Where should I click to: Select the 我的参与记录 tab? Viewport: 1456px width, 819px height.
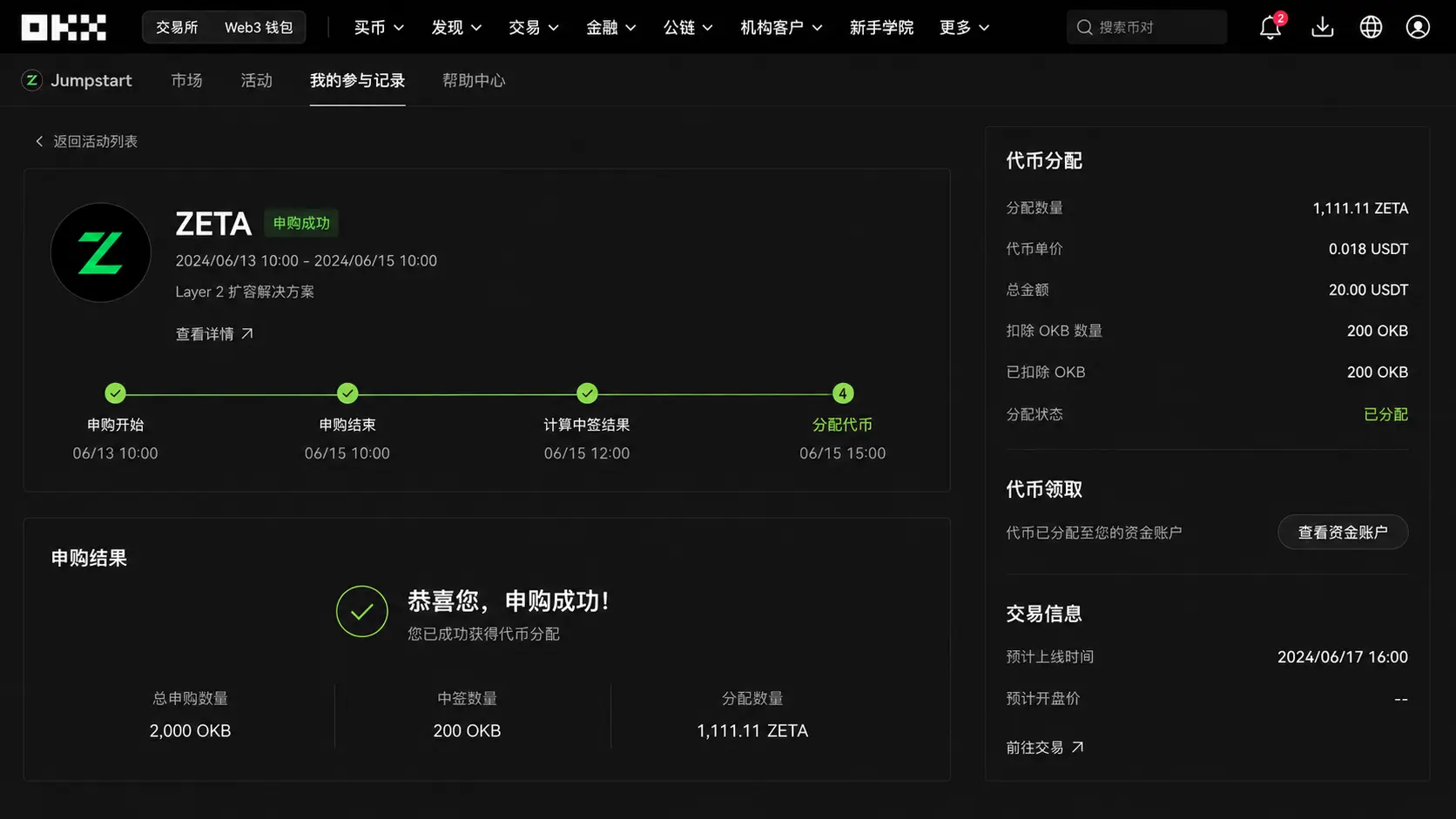[357, 80]
